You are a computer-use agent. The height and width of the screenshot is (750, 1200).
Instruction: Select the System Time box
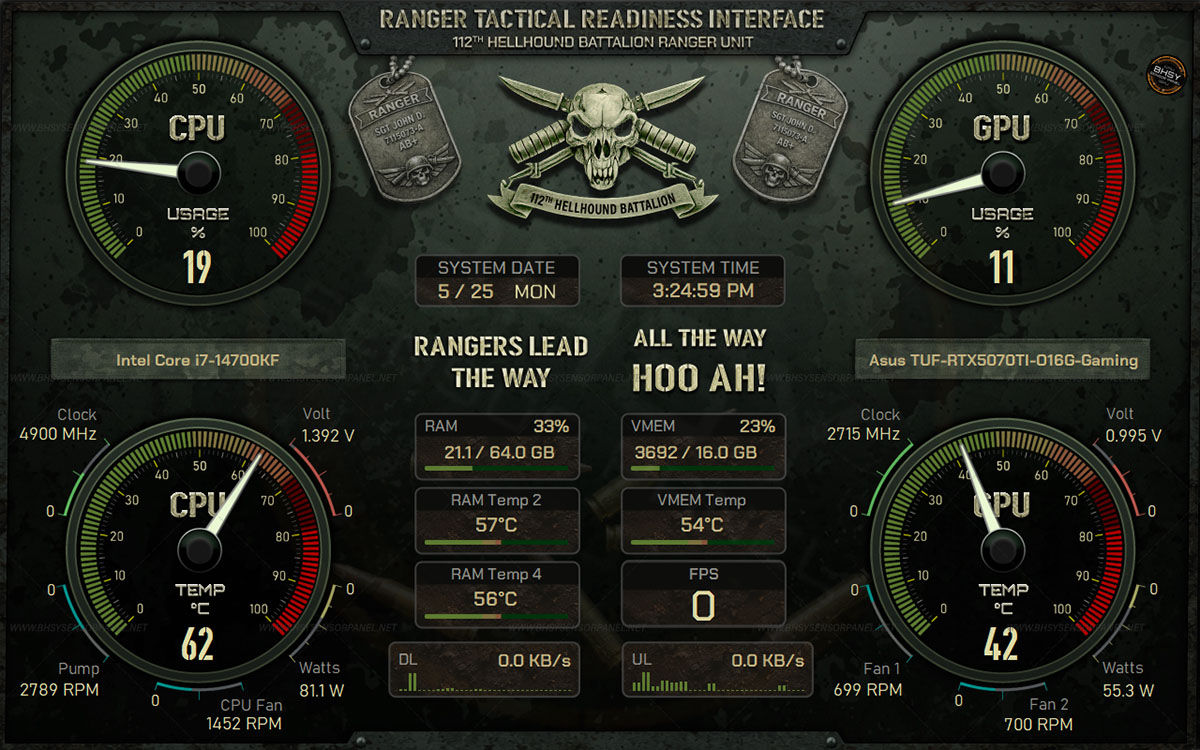(x=703, y=281)
